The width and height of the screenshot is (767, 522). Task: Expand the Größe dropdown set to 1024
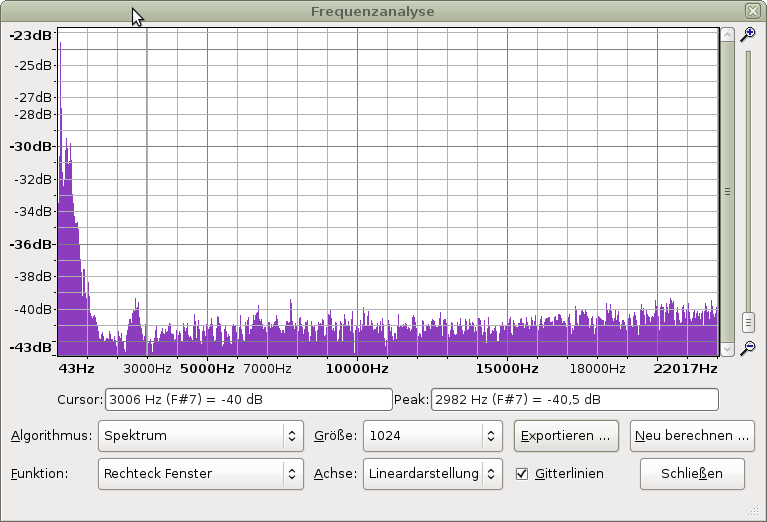(432, 436)
